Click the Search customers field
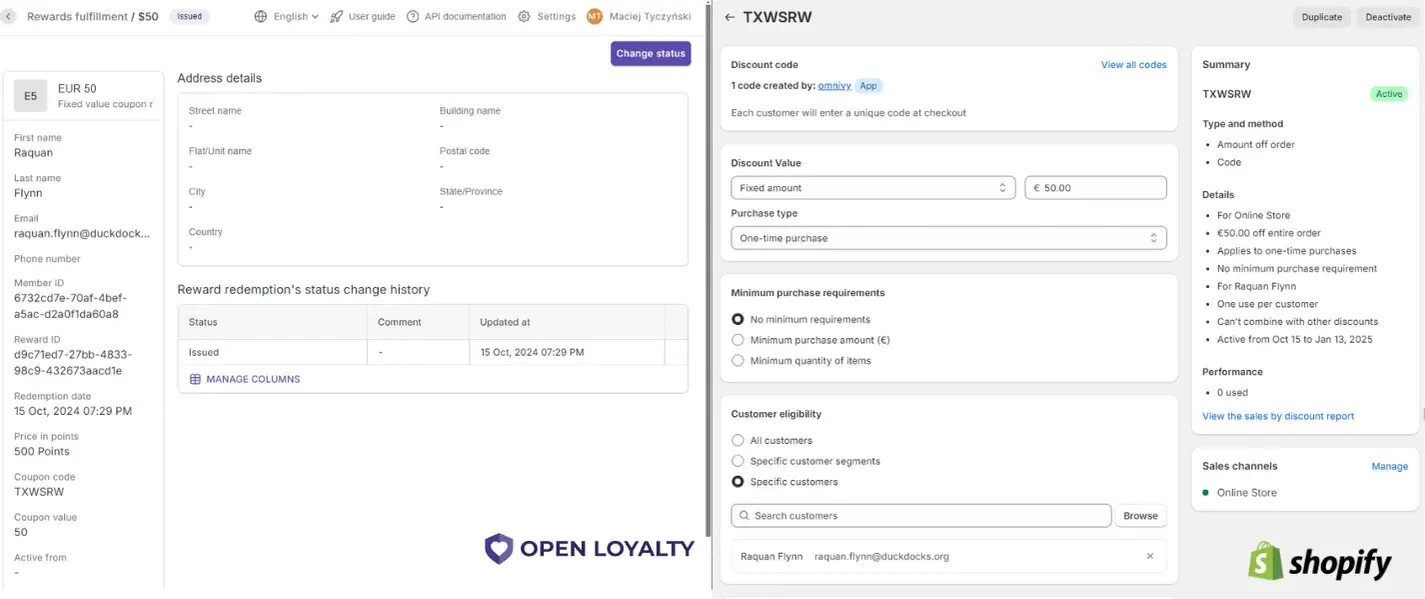1425x599 pixels. coord(920,516)
